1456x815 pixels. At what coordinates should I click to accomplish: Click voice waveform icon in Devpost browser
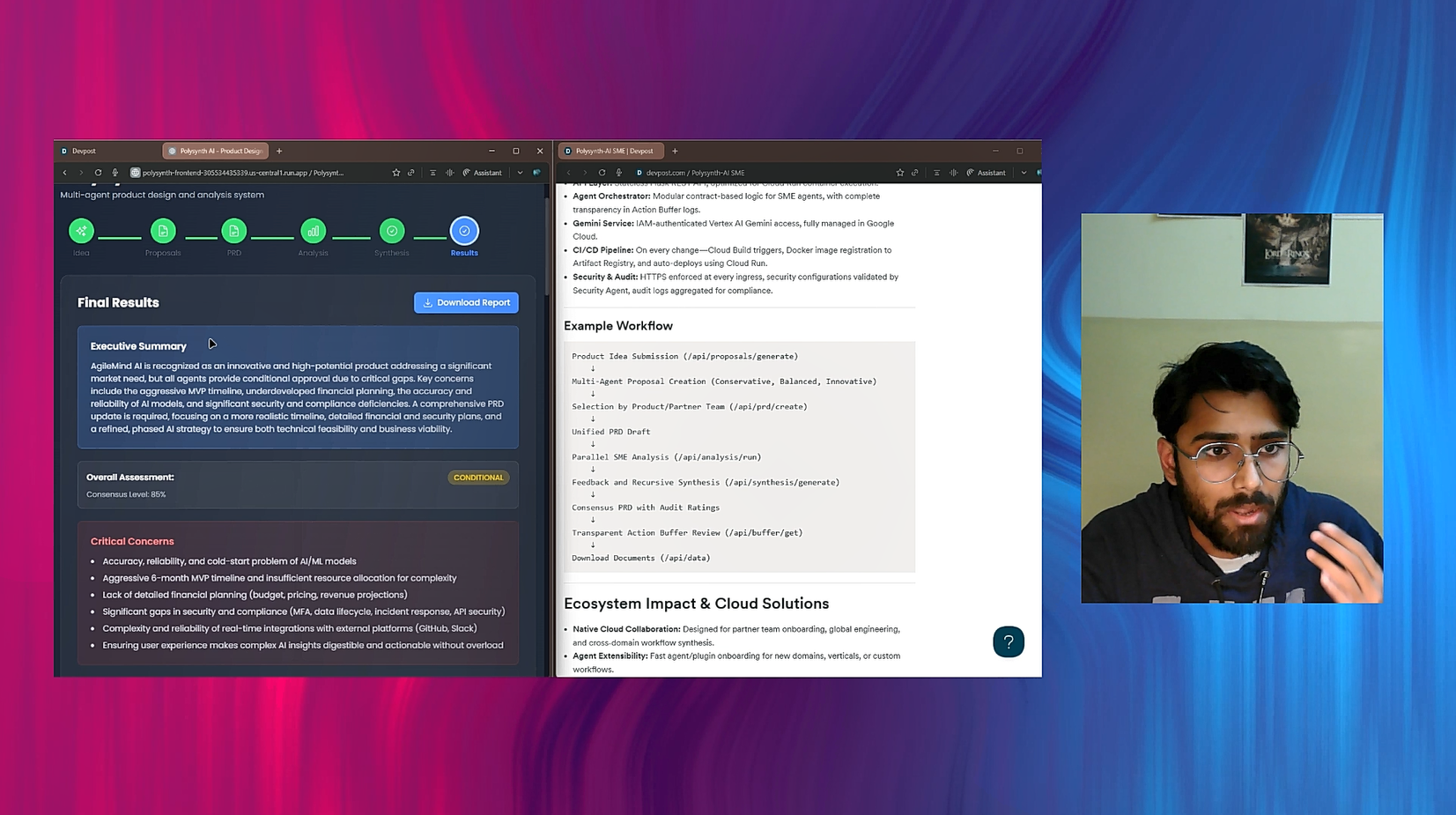tap(953, 173)
